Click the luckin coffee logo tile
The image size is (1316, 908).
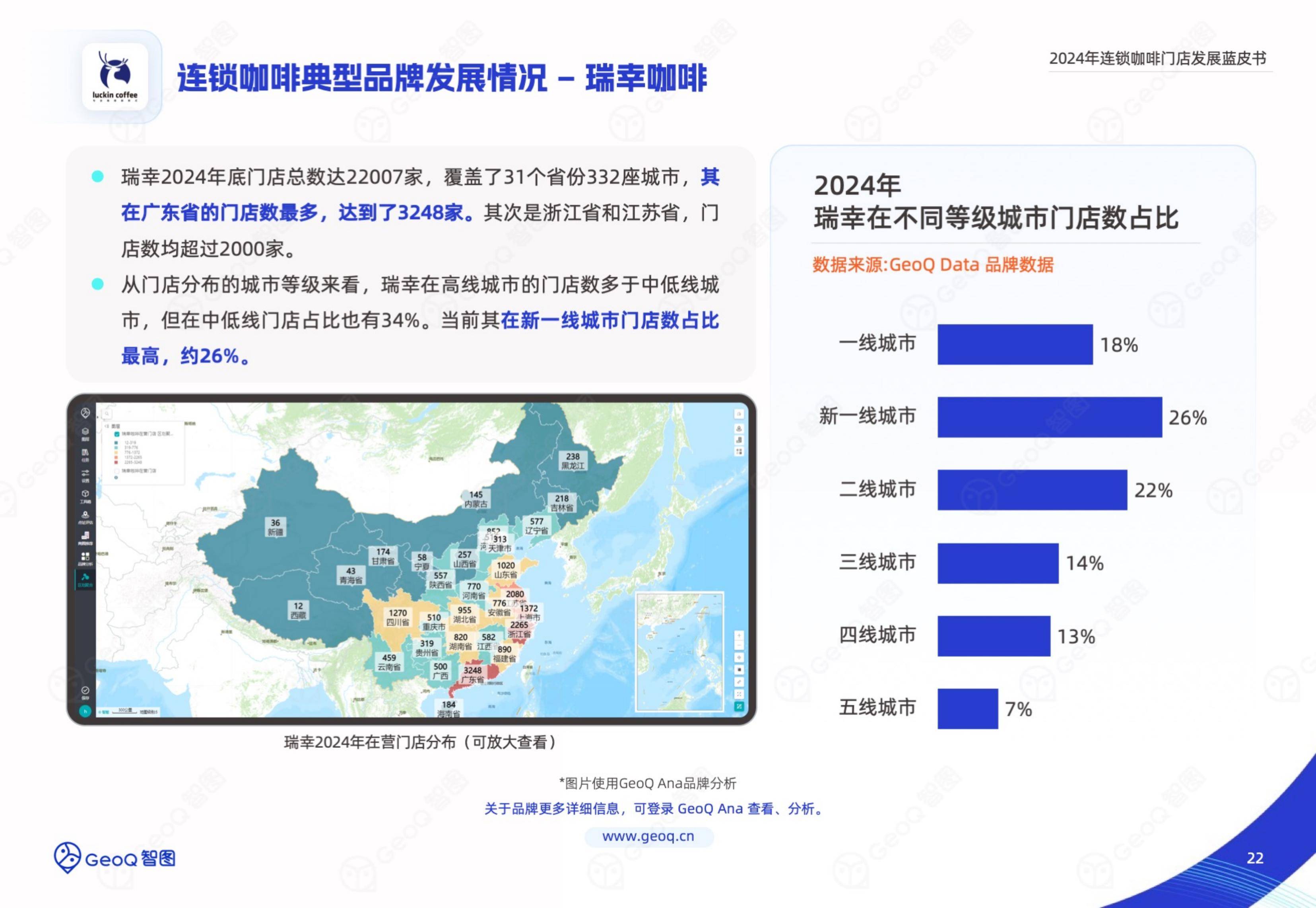click(x=115, y=77)
